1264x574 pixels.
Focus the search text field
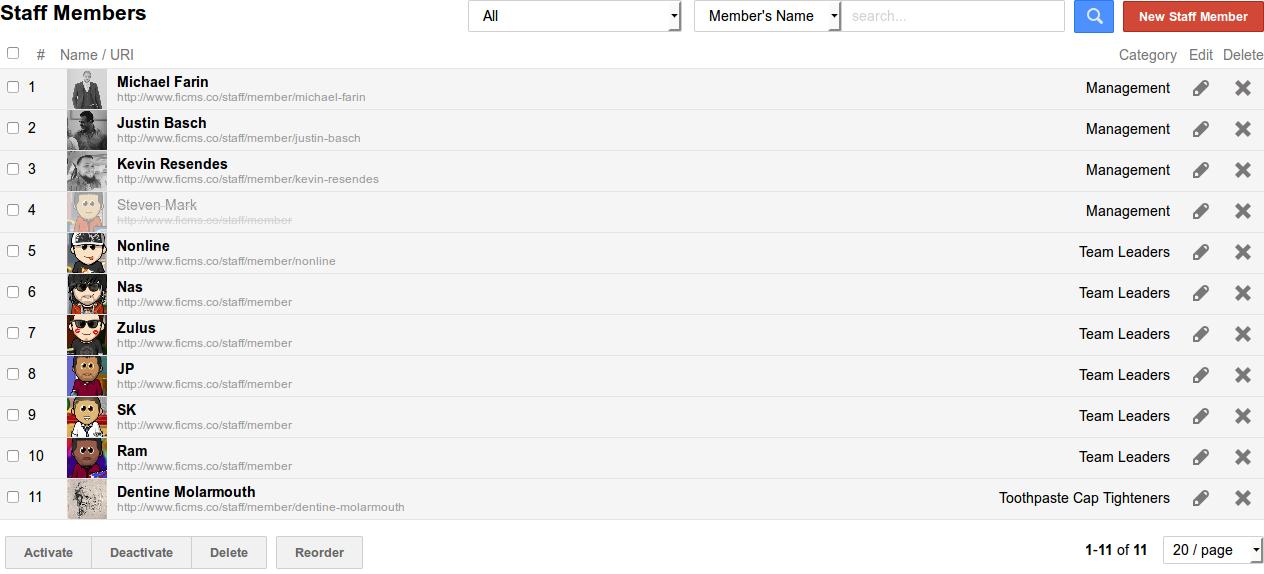[x=952, y=16]
